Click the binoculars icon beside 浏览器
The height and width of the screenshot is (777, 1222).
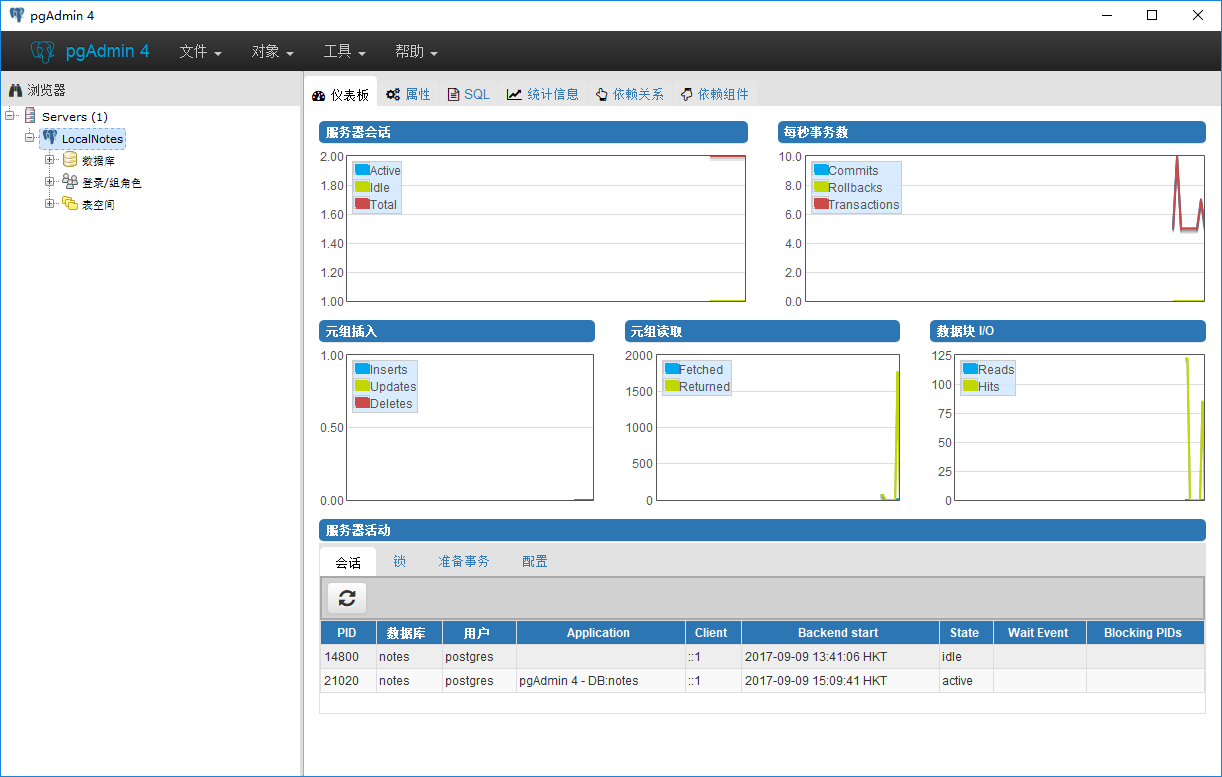(16, 90)
